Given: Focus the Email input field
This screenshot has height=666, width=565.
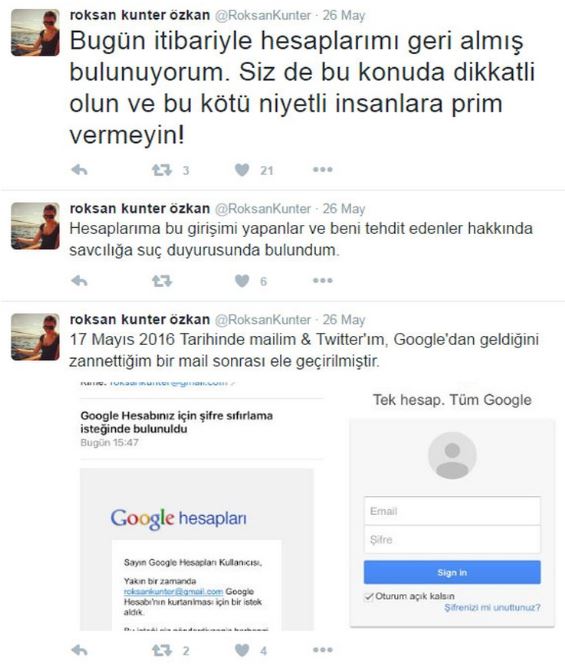Looking at the screenshot, I should pyautogui.click(x=452, y=511).
